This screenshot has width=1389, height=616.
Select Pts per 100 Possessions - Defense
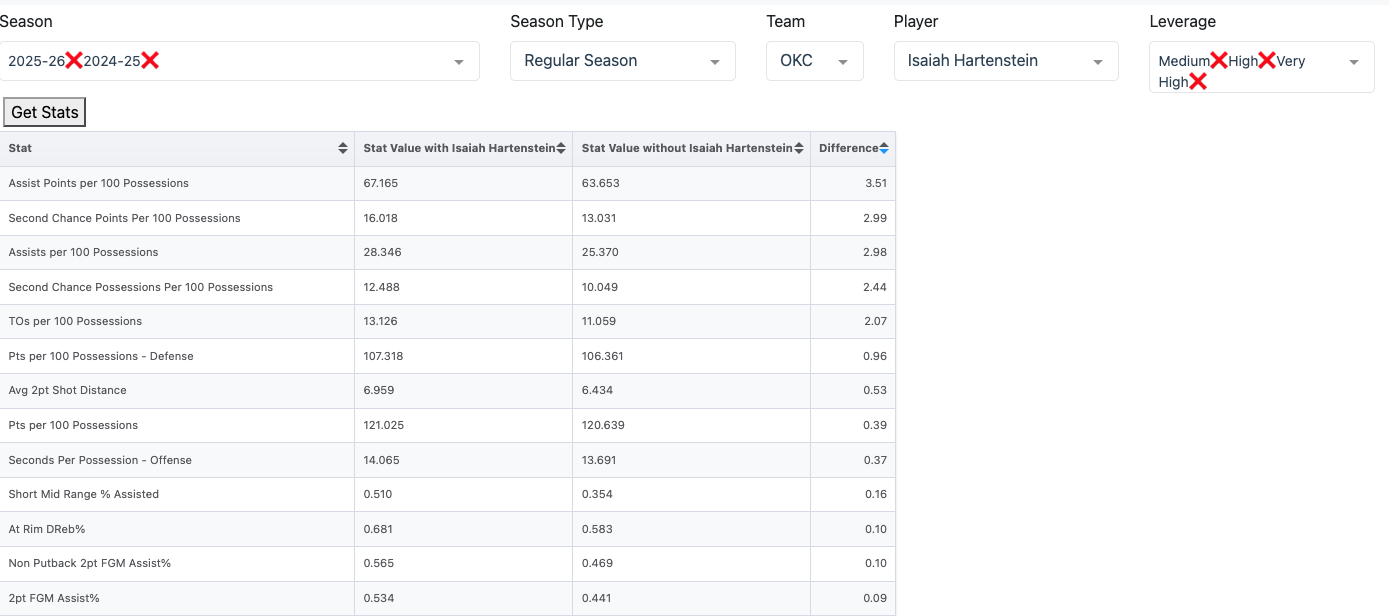pos(448,356)
